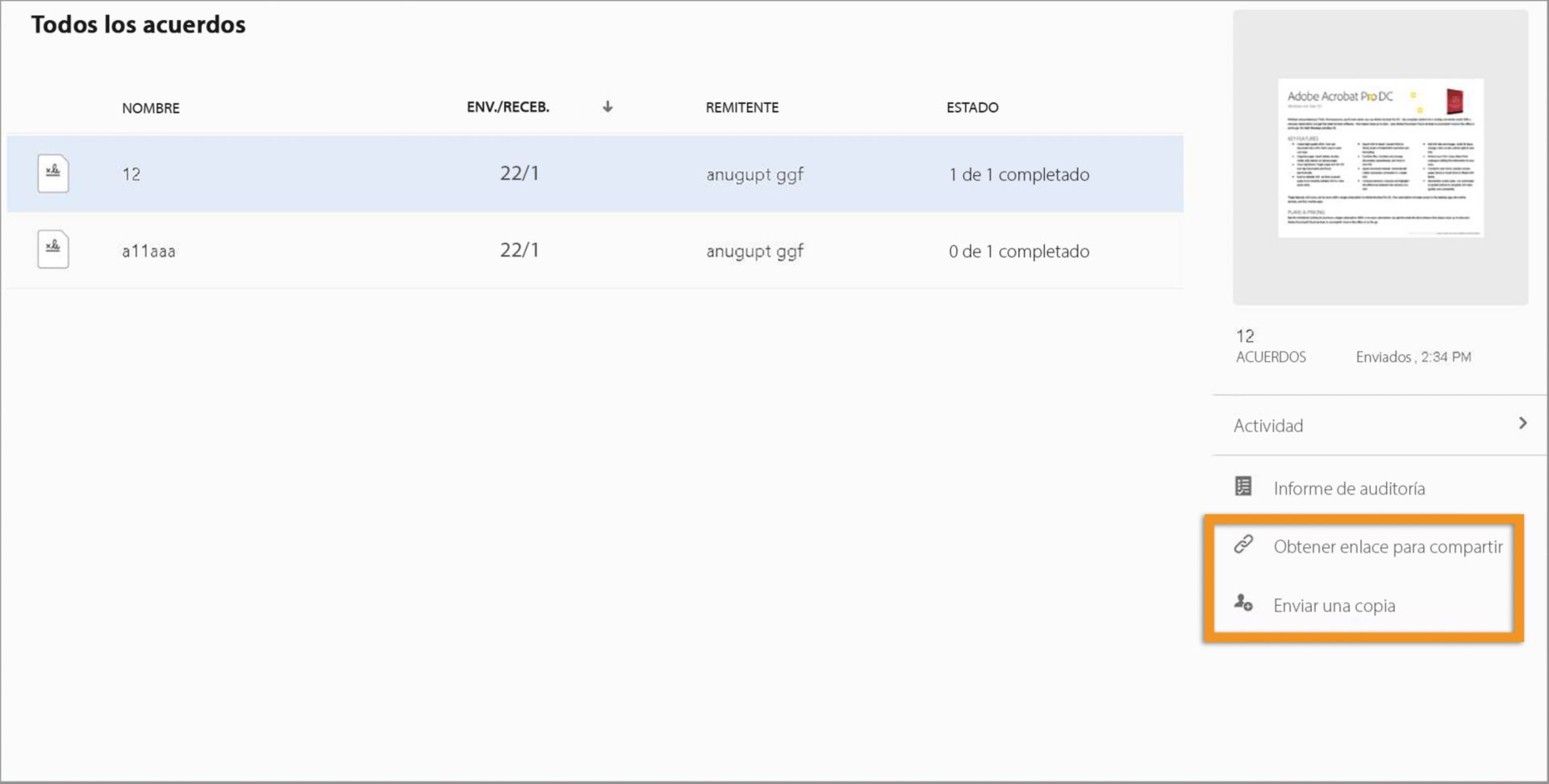
Task: Select the agreement row named a11aaa
Action: [x=148, y=251]
